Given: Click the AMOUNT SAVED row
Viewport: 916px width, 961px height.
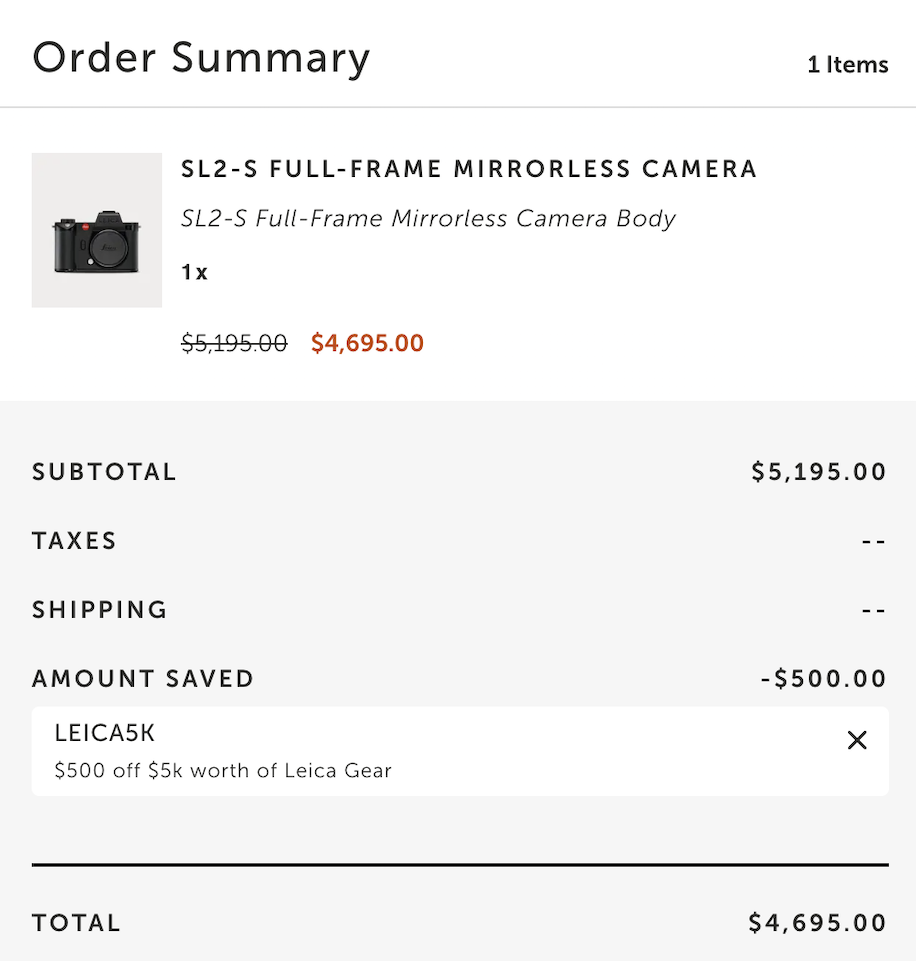Looking at the screenshot, I should [143, 678].
